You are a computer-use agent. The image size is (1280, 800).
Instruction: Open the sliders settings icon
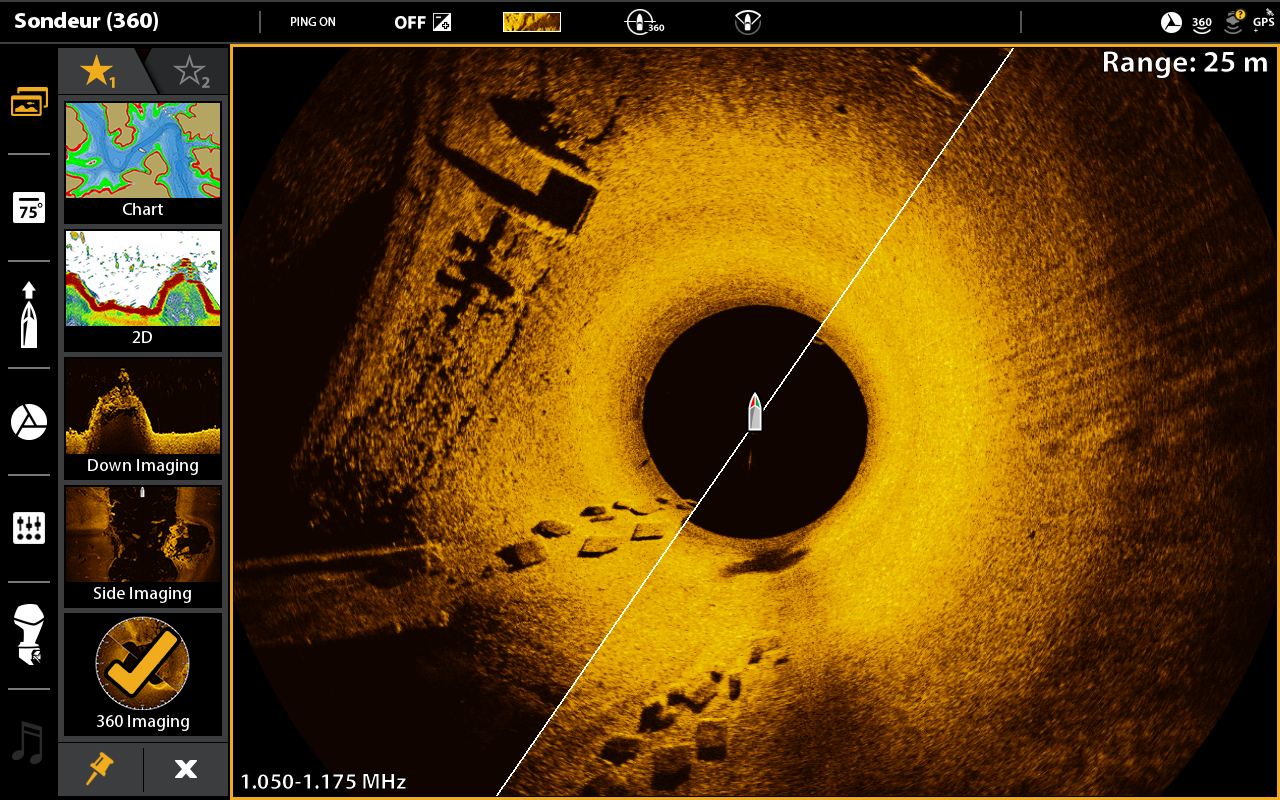pyautogui.click(x=29, y=528)
